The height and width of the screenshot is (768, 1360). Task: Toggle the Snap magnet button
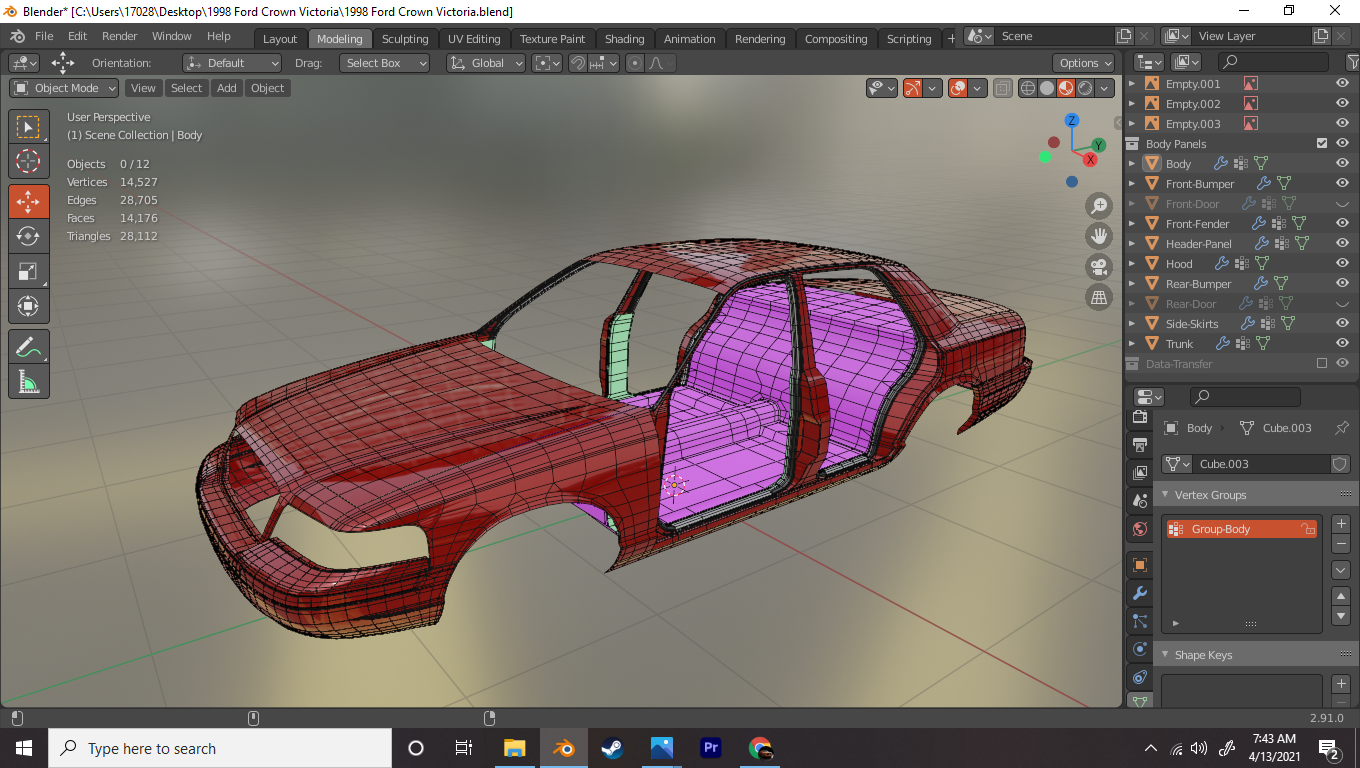pos(577,63)
